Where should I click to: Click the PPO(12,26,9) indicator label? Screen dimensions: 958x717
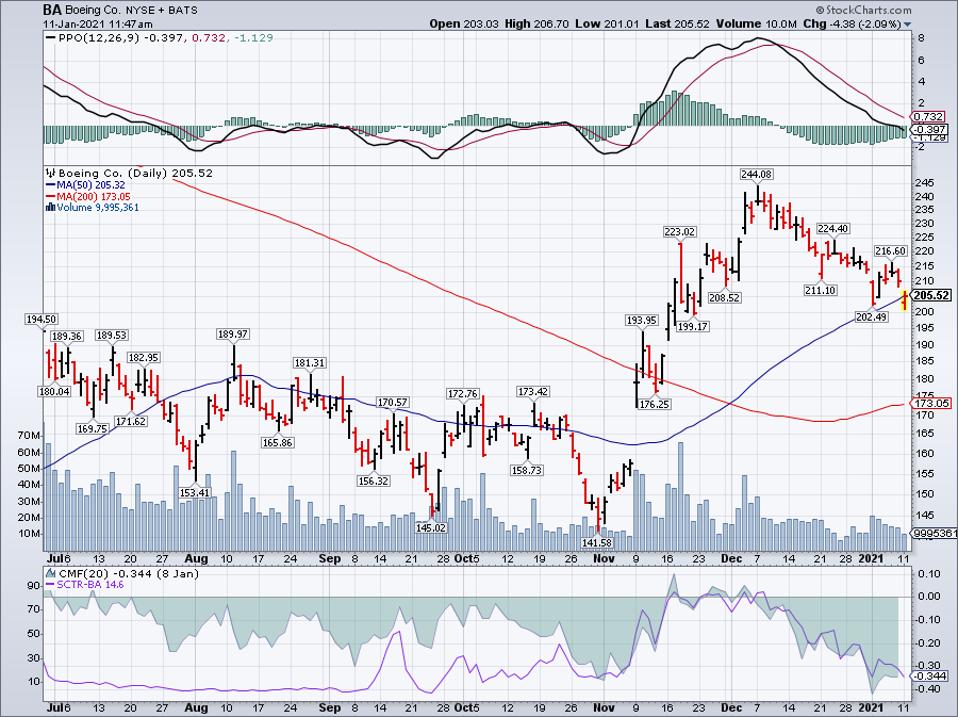(99, 38)
